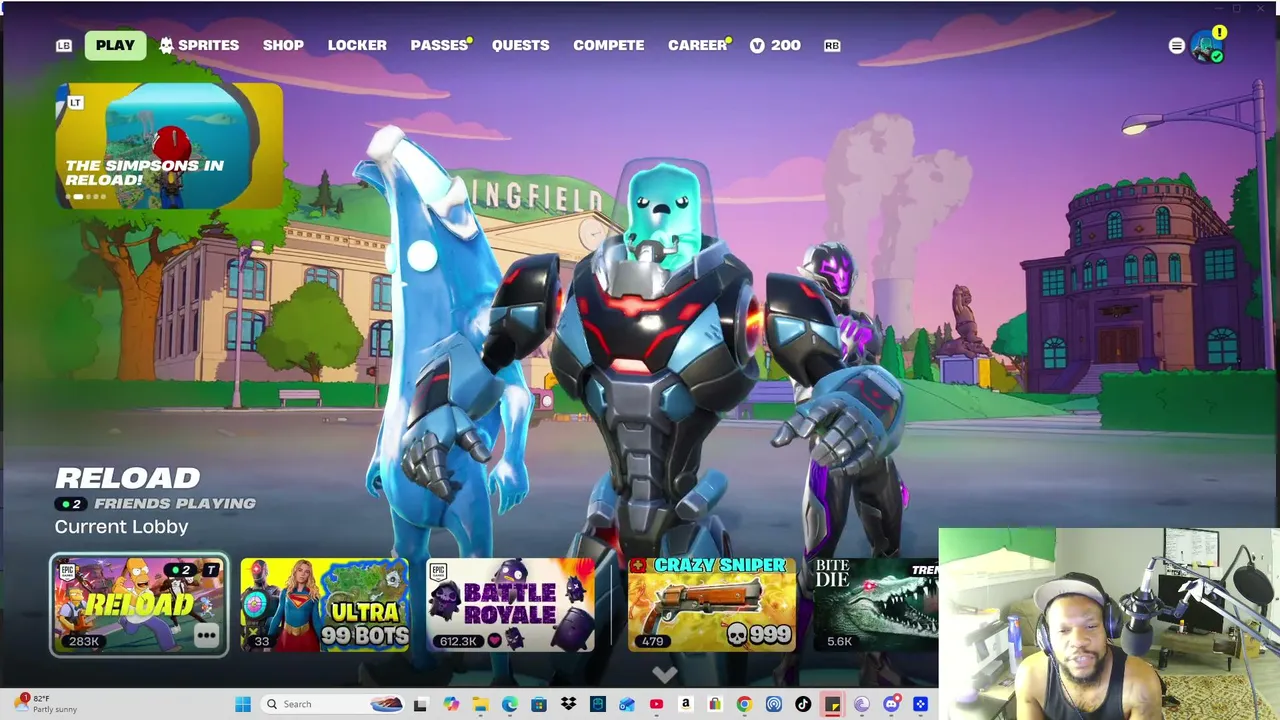Launch Copilot from the taskbar
Viewport: 1280px width, 720px height.
pos(451,704)
